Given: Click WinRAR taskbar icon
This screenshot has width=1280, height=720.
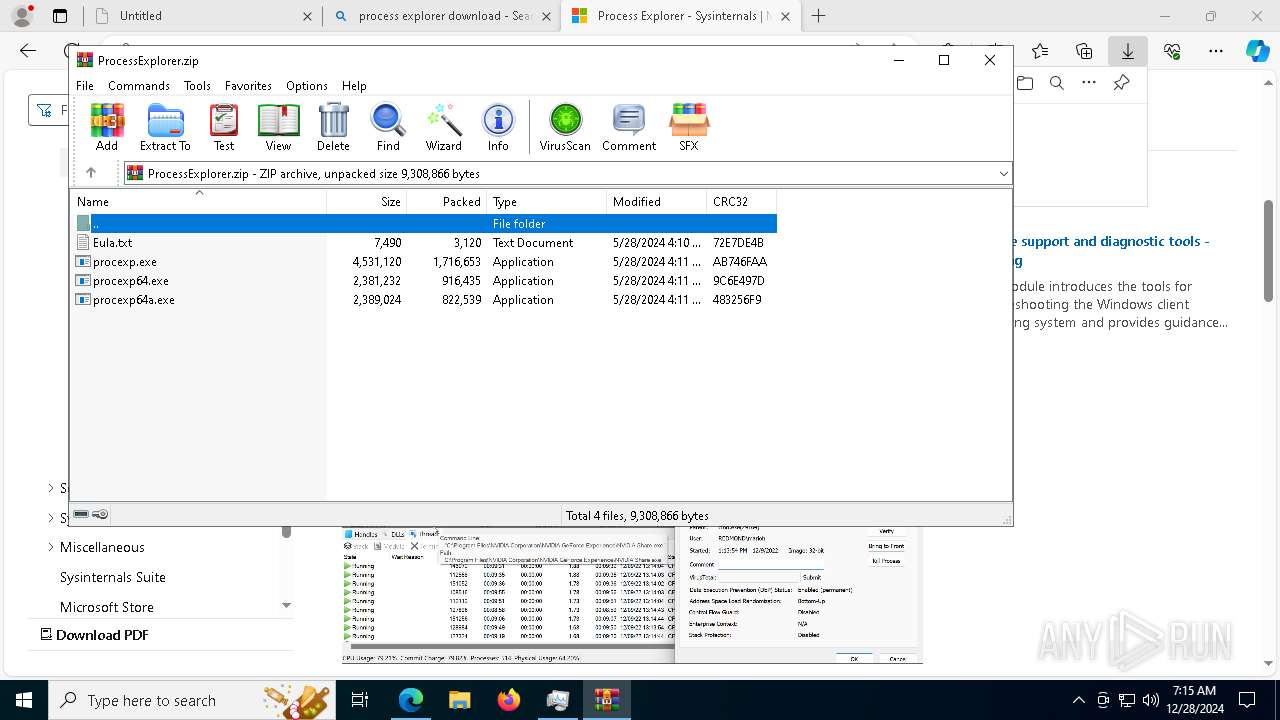Looking at the screenshot, I should tap(606, 700).
